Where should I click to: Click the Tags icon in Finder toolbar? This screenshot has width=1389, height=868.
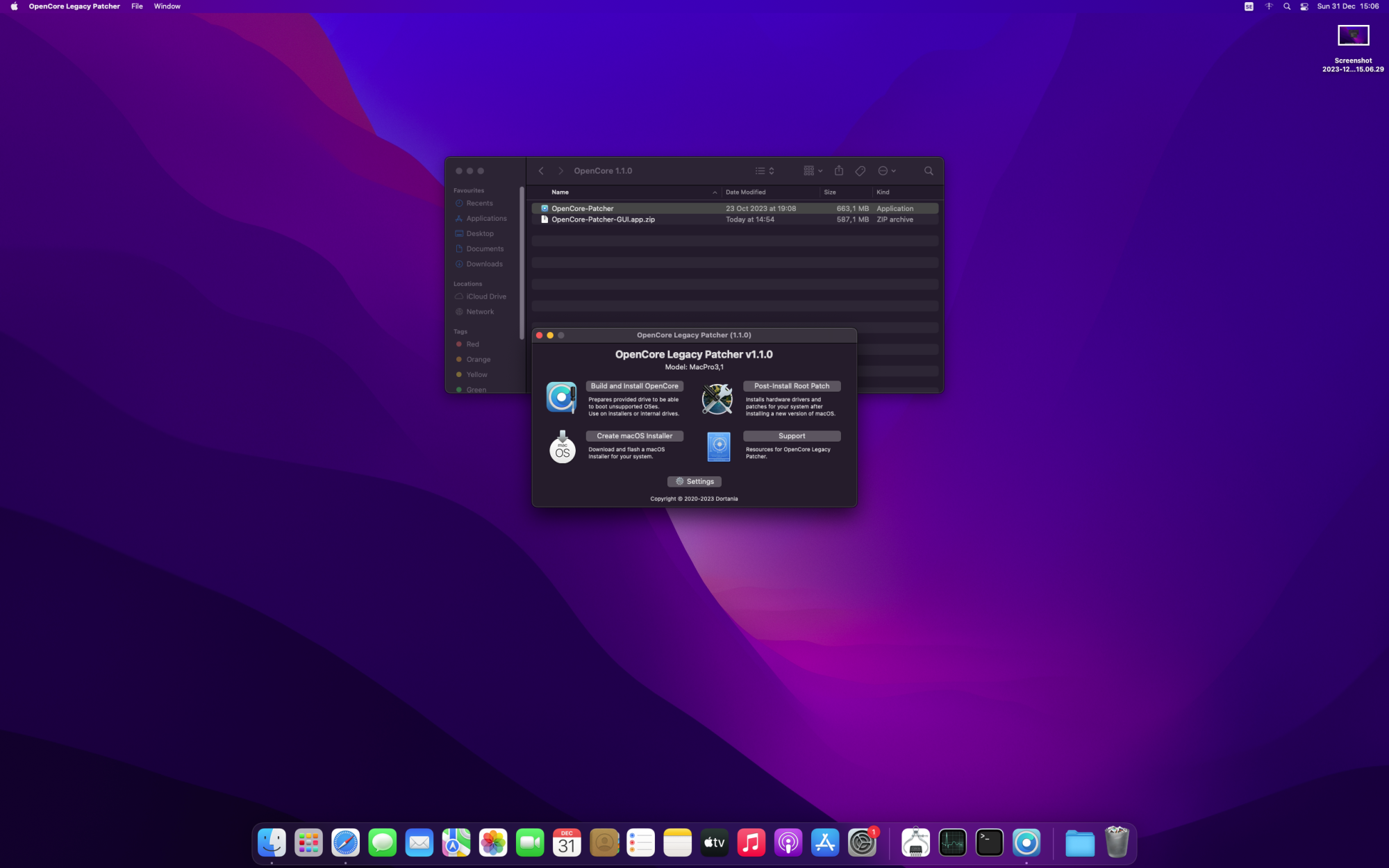click(860, 171)
